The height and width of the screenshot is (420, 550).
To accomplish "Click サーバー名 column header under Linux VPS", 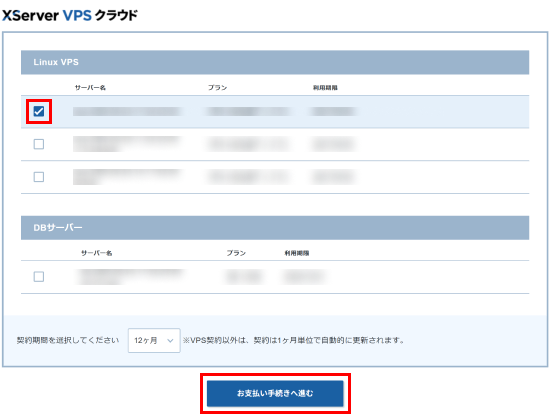I will [90, 88].
